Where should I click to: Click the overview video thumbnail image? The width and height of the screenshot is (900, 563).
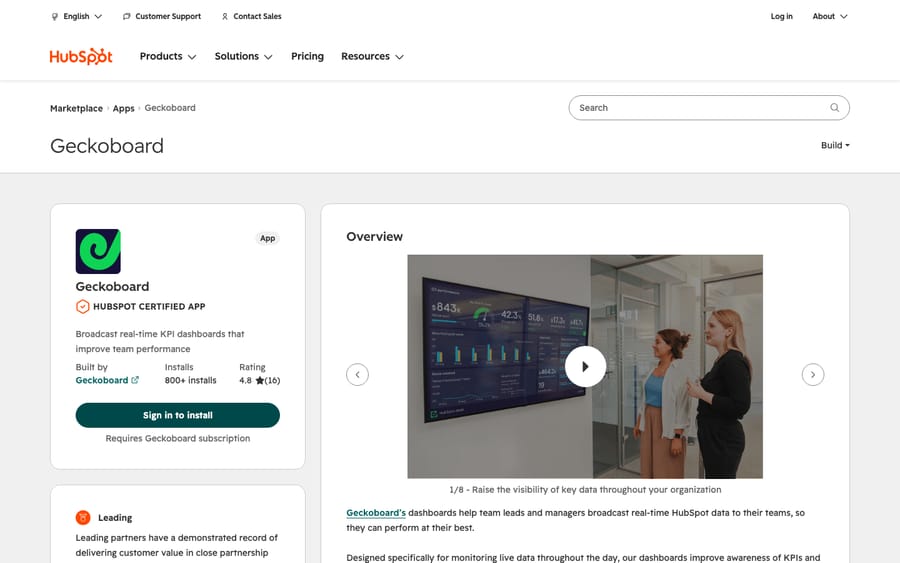585,367
